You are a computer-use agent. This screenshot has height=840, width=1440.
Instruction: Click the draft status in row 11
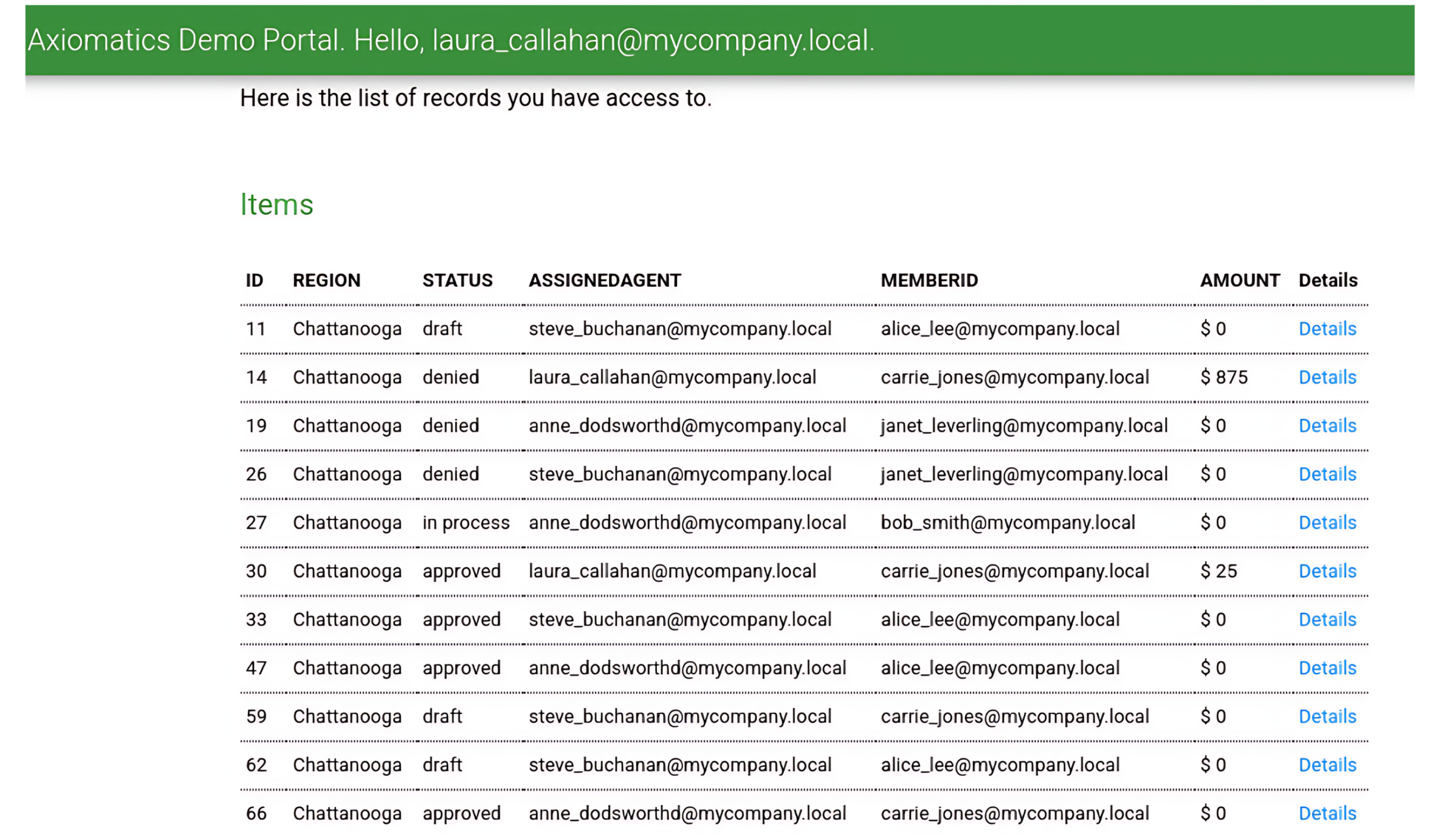tap(442, 328)
